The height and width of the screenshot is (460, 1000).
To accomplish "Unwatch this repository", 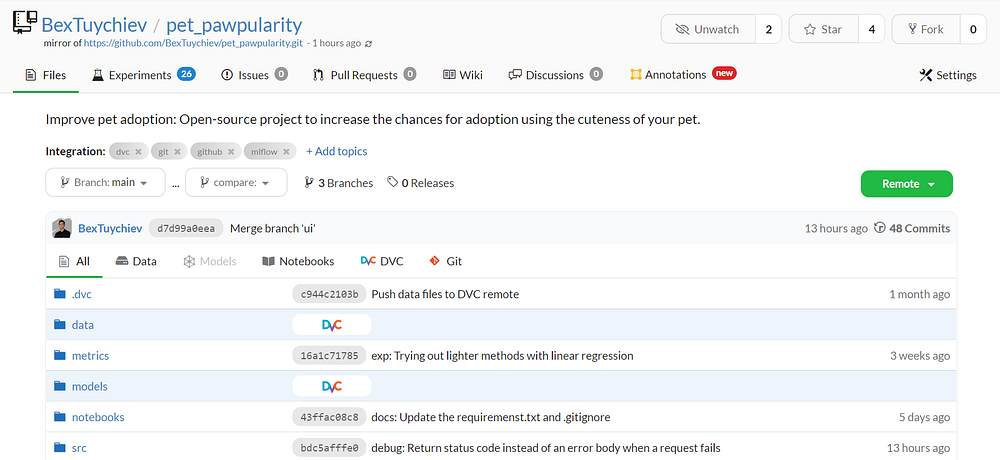I will click(x=708, y=29).
